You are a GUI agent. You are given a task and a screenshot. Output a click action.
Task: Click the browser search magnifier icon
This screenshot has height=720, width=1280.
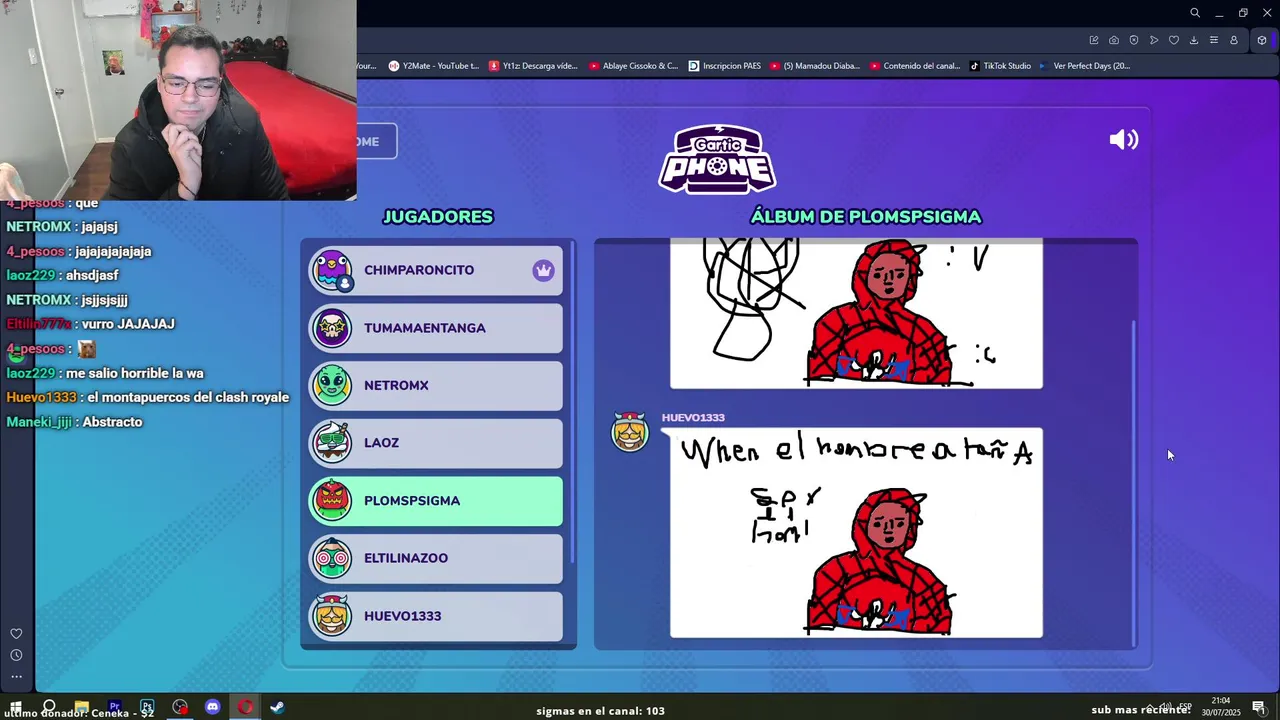1195,13
